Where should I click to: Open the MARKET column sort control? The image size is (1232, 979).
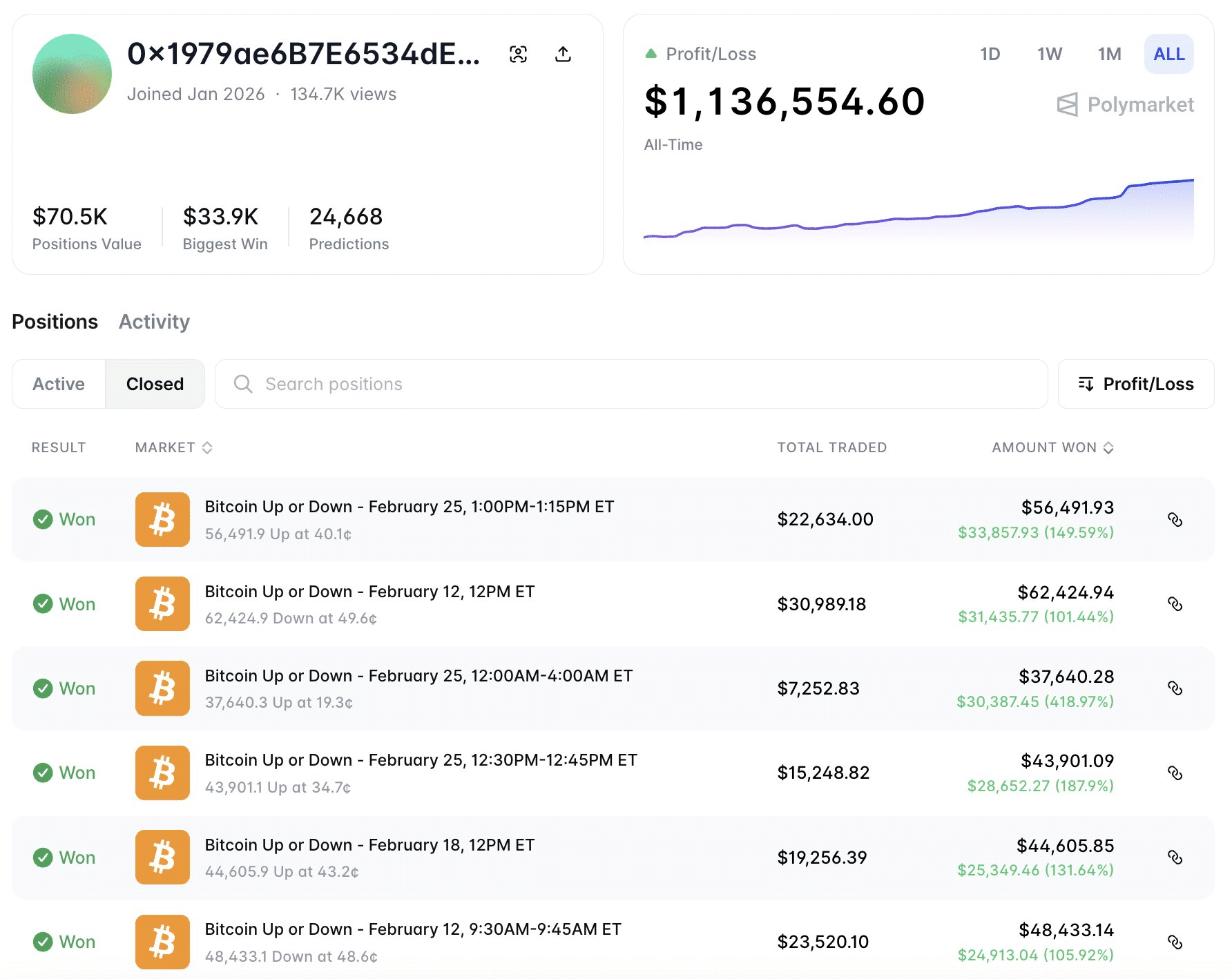[207, 447]
